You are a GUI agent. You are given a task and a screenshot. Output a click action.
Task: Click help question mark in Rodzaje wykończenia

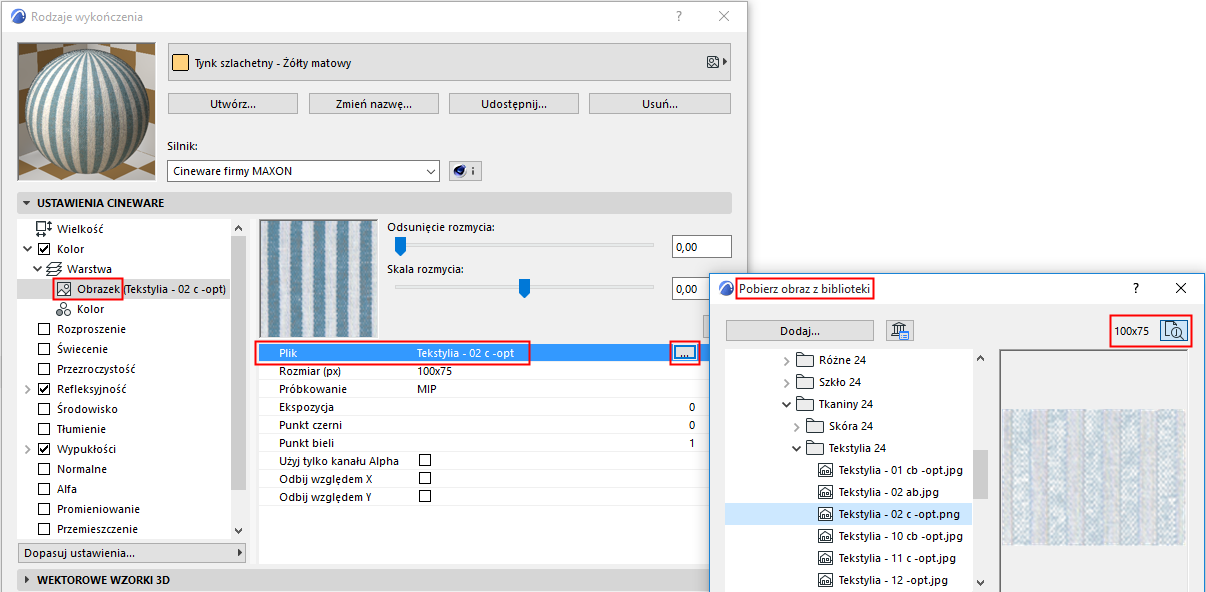[679, 17]
